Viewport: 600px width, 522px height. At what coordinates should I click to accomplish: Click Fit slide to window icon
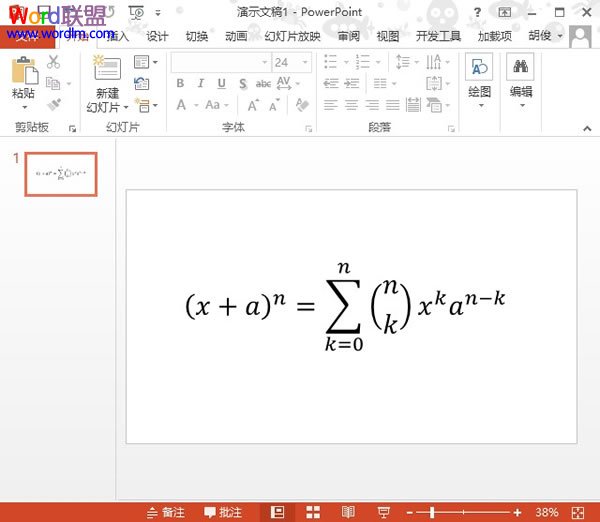578,512
